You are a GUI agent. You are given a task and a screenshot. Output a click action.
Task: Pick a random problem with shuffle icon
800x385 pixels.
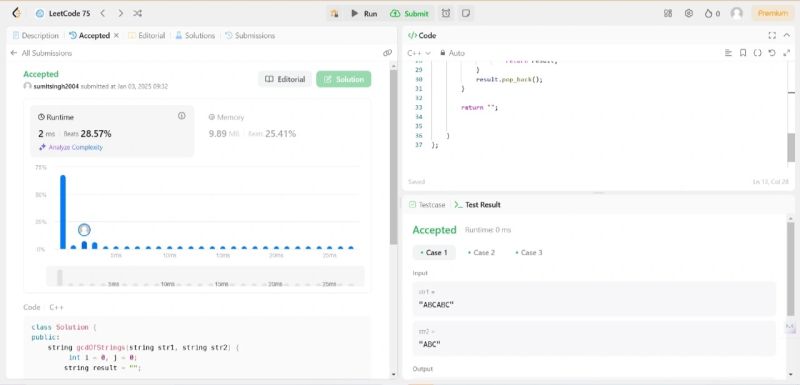[x=137, y=13]
